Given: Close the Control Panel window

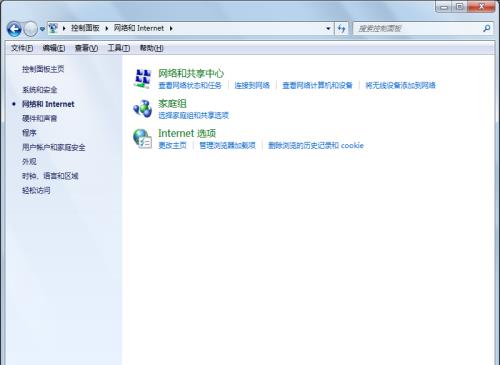Looking at the screenshot, I should coord(481,7).
